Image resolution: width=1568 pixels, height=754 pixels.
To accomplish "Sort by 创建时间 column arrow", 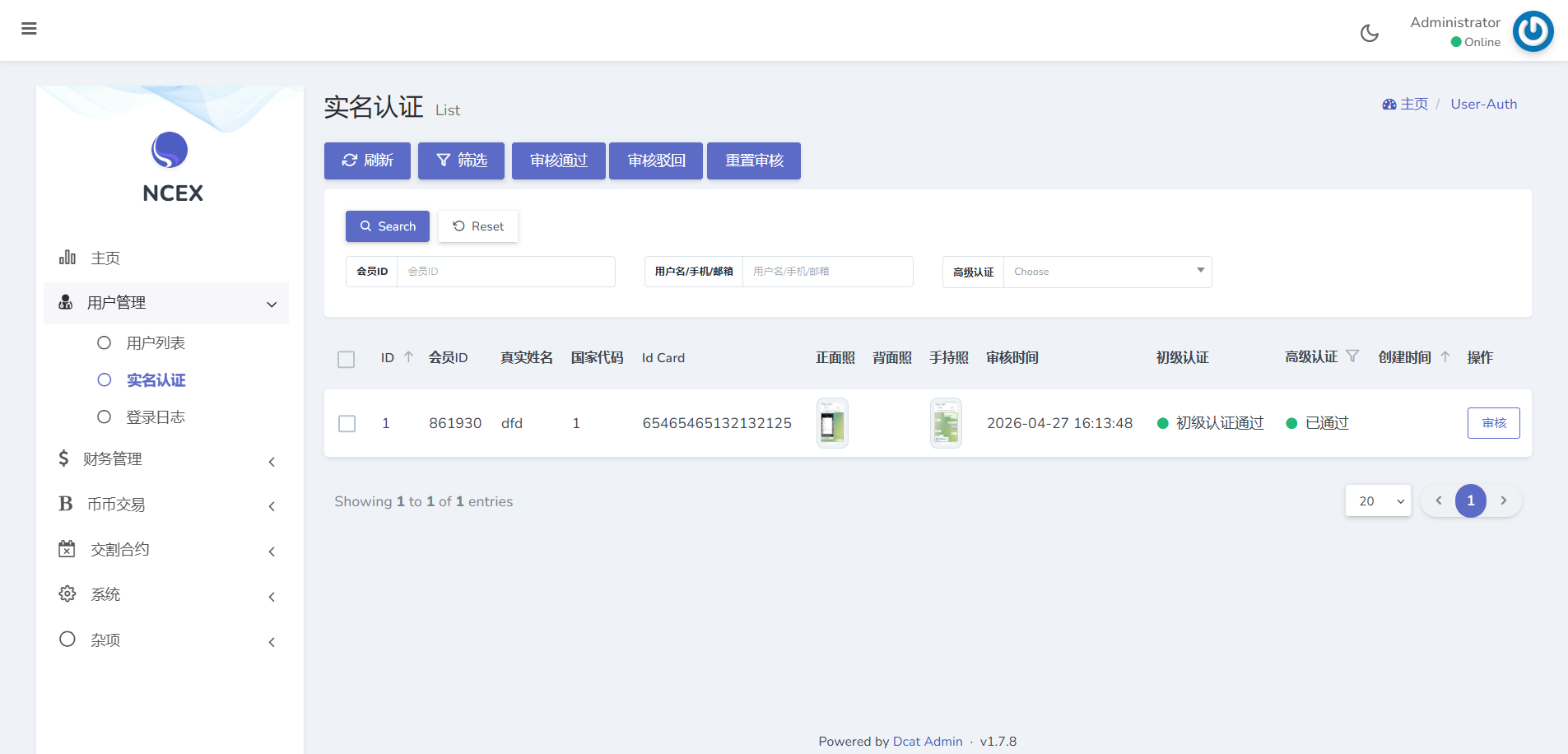I will click(x=1445, y=357).
